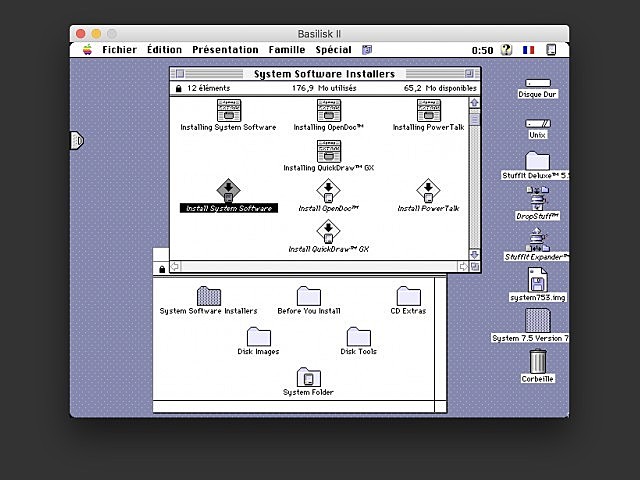Select the Install OpenDoc installer icon
The image size is (640, 480).
pyautogui.click(x=329, y=190)
